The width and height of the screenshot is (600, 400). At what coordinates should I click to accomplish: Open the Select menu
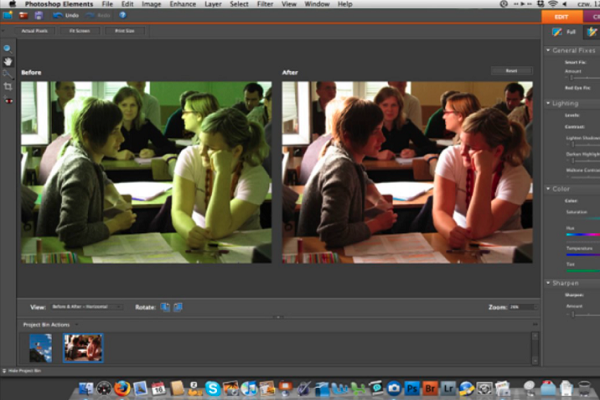[x=239, y=4]
